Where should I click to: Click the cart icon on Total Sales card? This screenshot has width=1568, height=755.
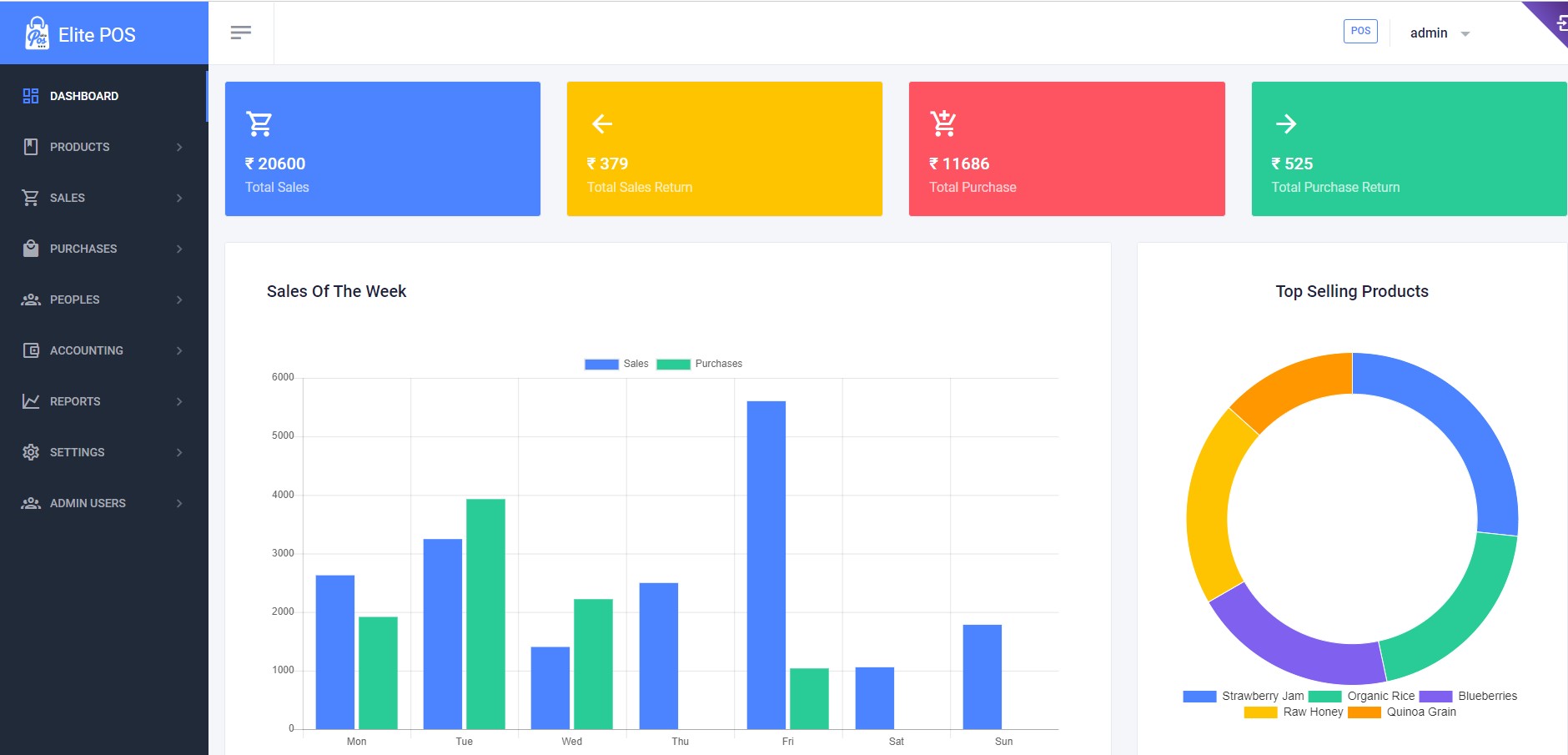pyautogui.click(x=259, y=123)
